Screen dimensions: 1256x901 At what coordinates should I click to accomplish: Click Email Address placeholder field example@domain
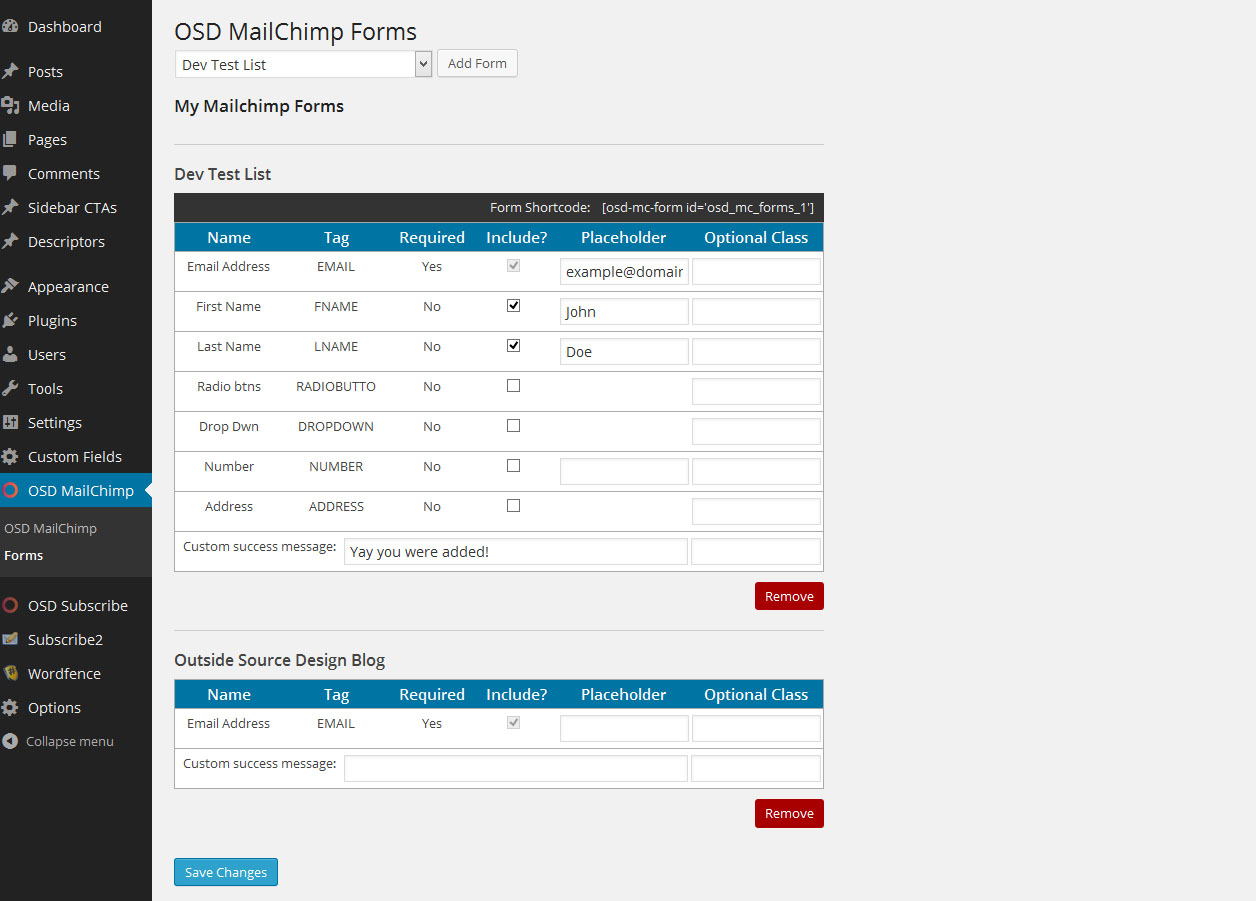point(624,271)
